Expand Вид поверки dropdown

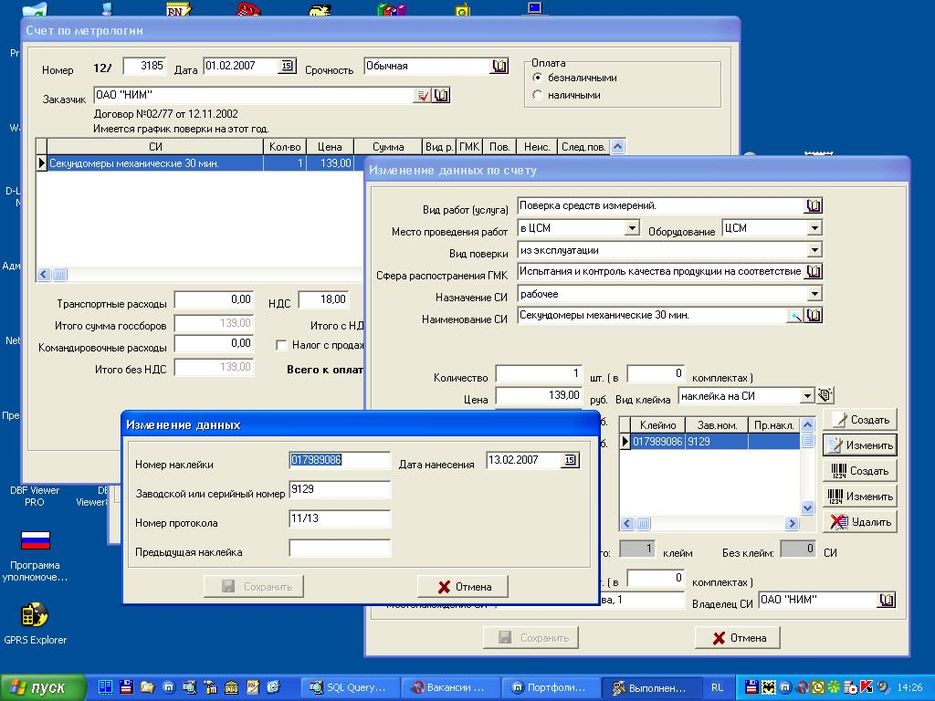(x=815, y=250)
